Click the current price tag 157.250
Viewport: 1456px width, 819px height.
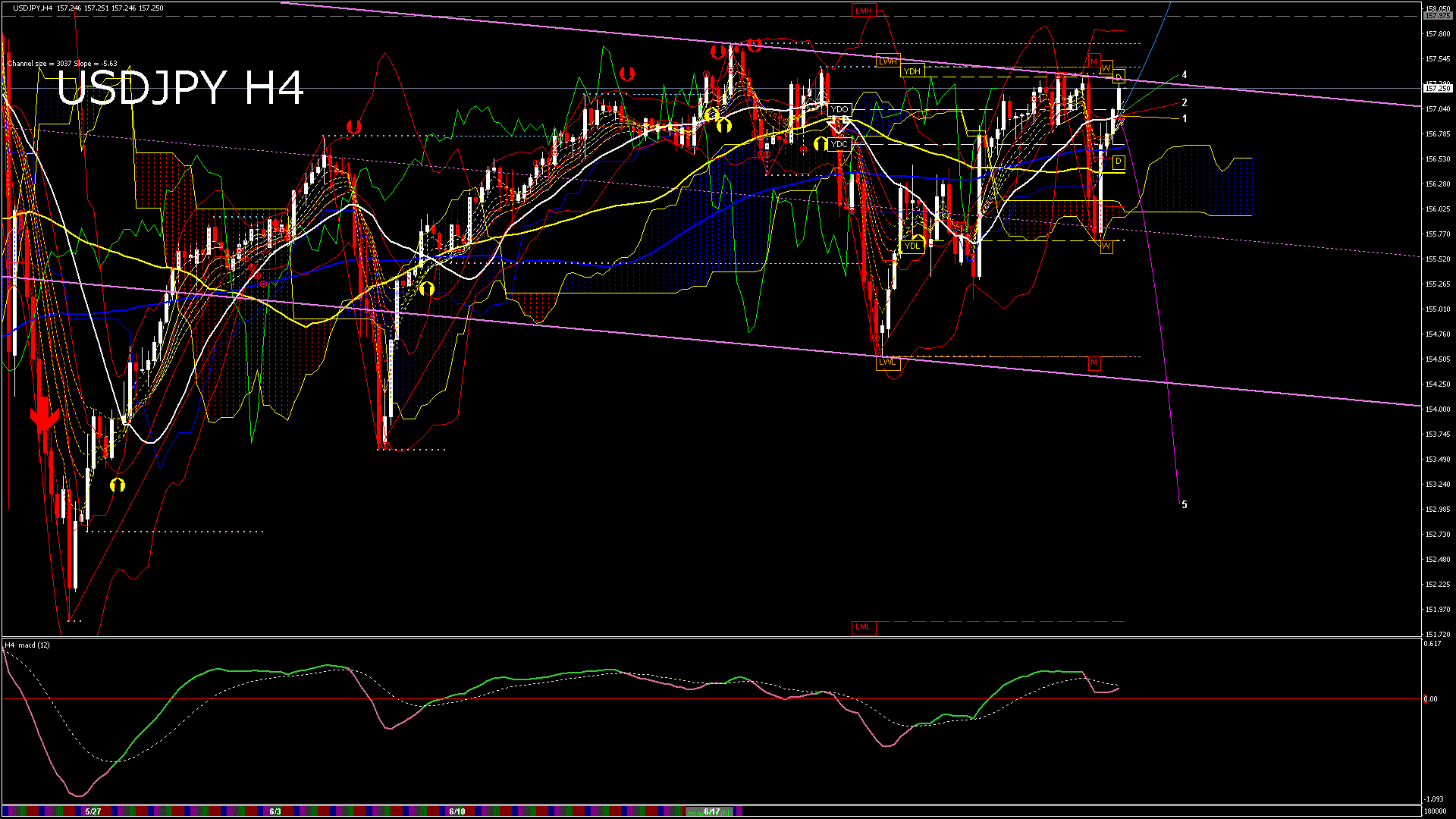click(x=1438, y=89)
